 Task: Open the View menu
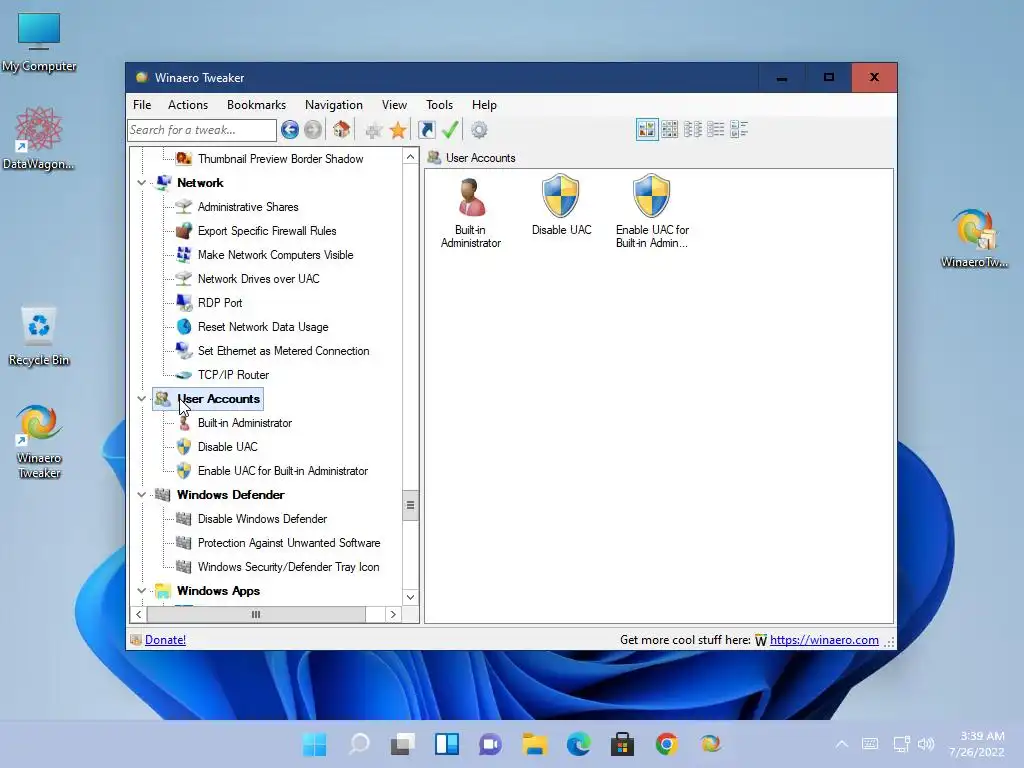[x=394, y=104]
